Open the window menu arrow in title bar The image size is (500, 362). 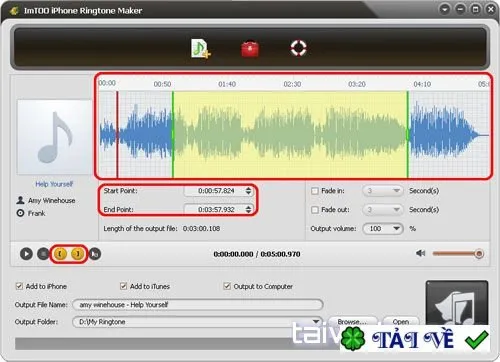pyautogui.click(x=445, y=9)
